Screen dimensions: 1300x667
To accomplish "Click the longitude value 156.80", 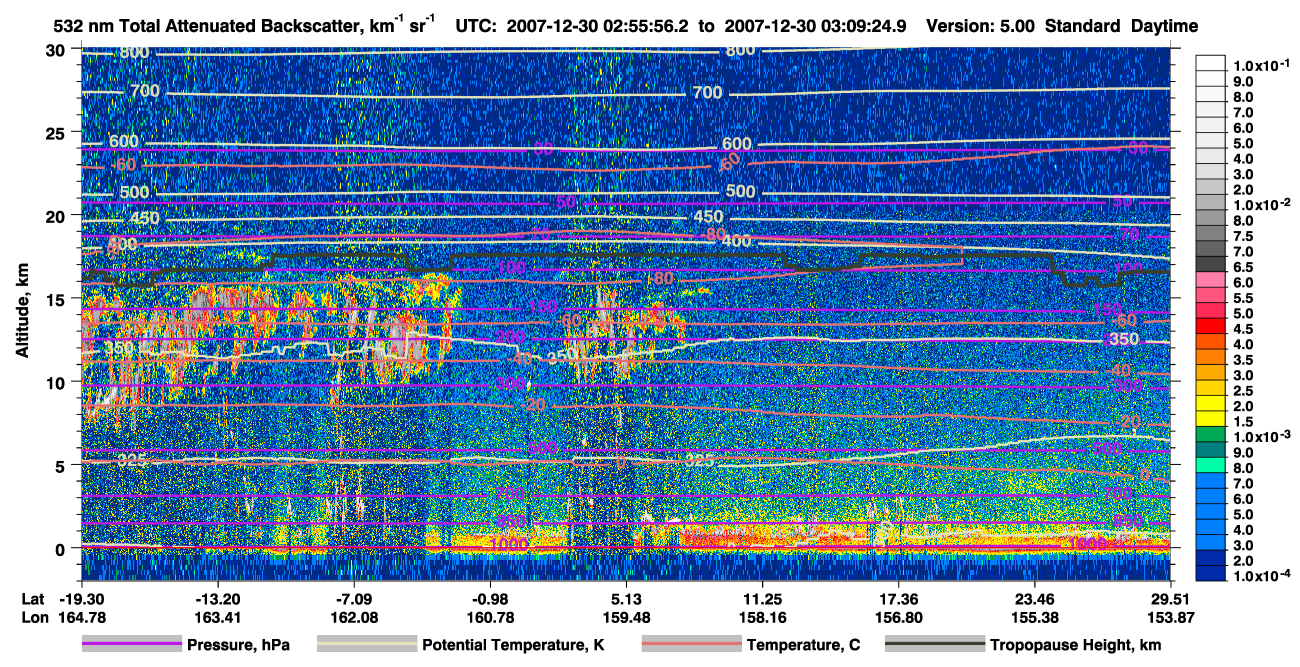I will pos(898,617).
